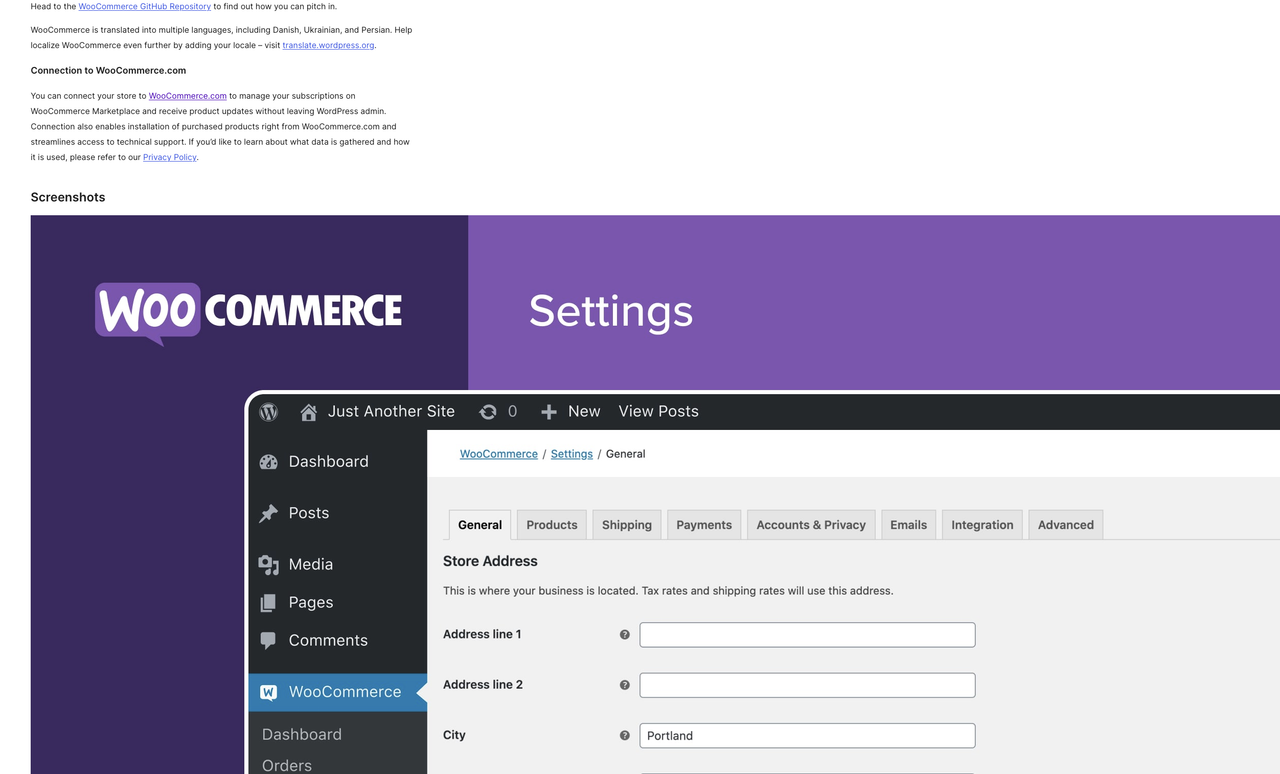The width and height of the screenshot is (1280, 774).
Task: Click the help icon for Address line 2
Action: 625,685
